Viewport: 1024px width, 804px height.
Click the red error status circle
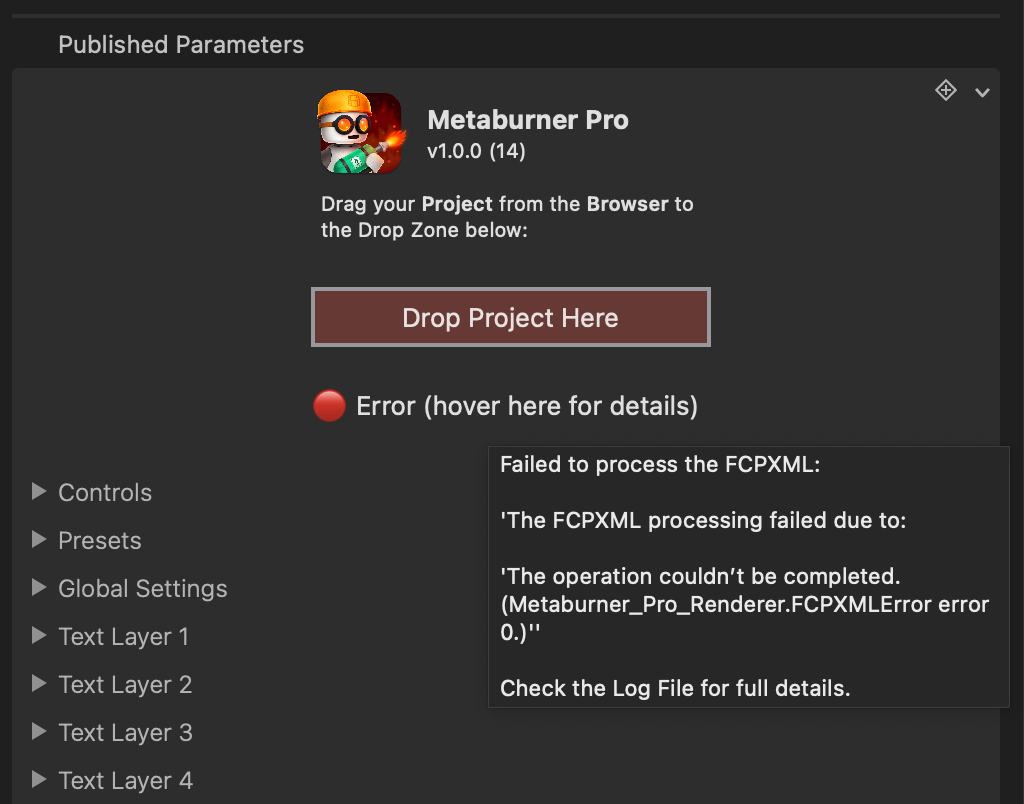[x=329, y=406]
